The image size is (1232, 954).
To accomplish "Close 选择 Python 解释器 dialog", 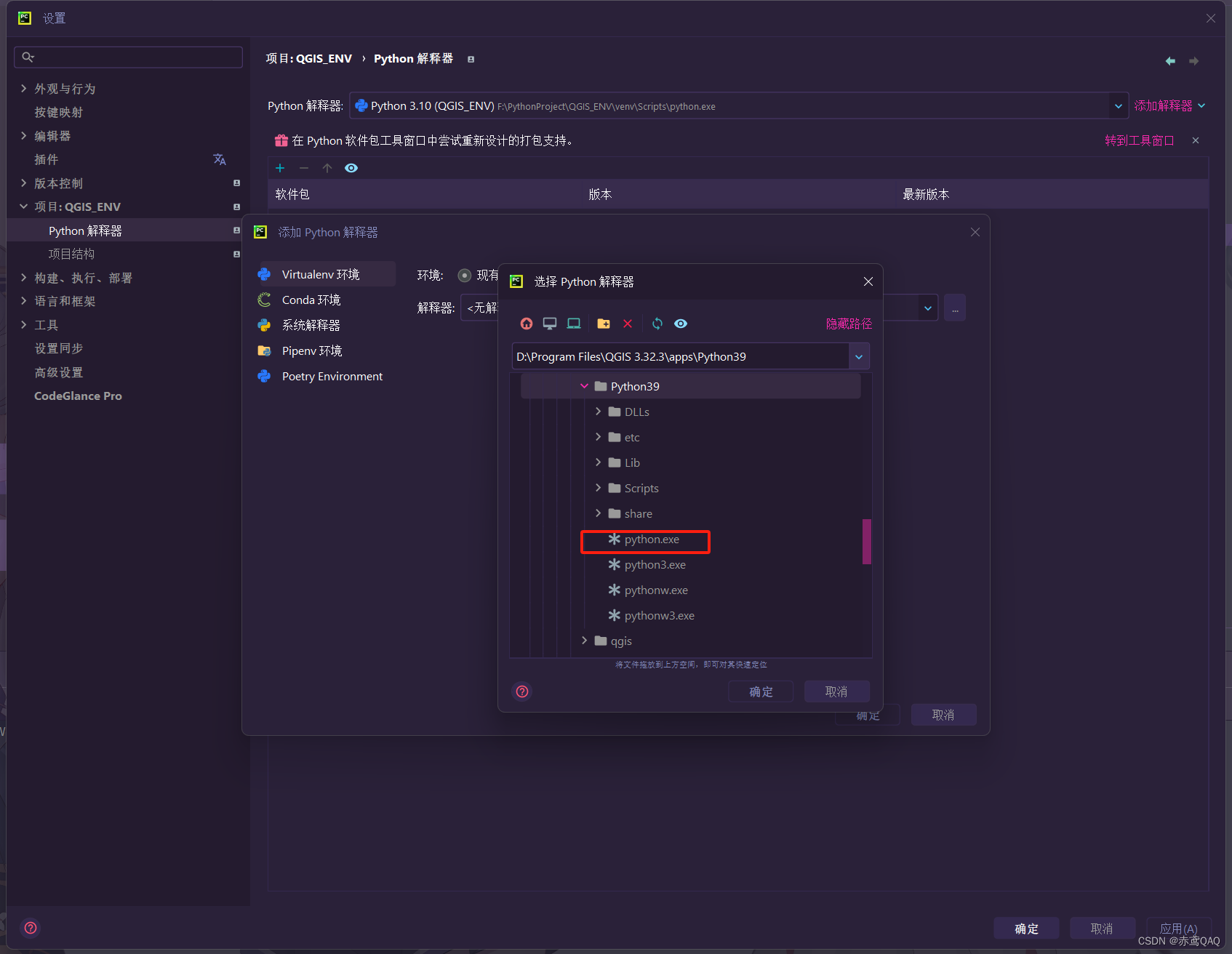I will click(868, 281).
